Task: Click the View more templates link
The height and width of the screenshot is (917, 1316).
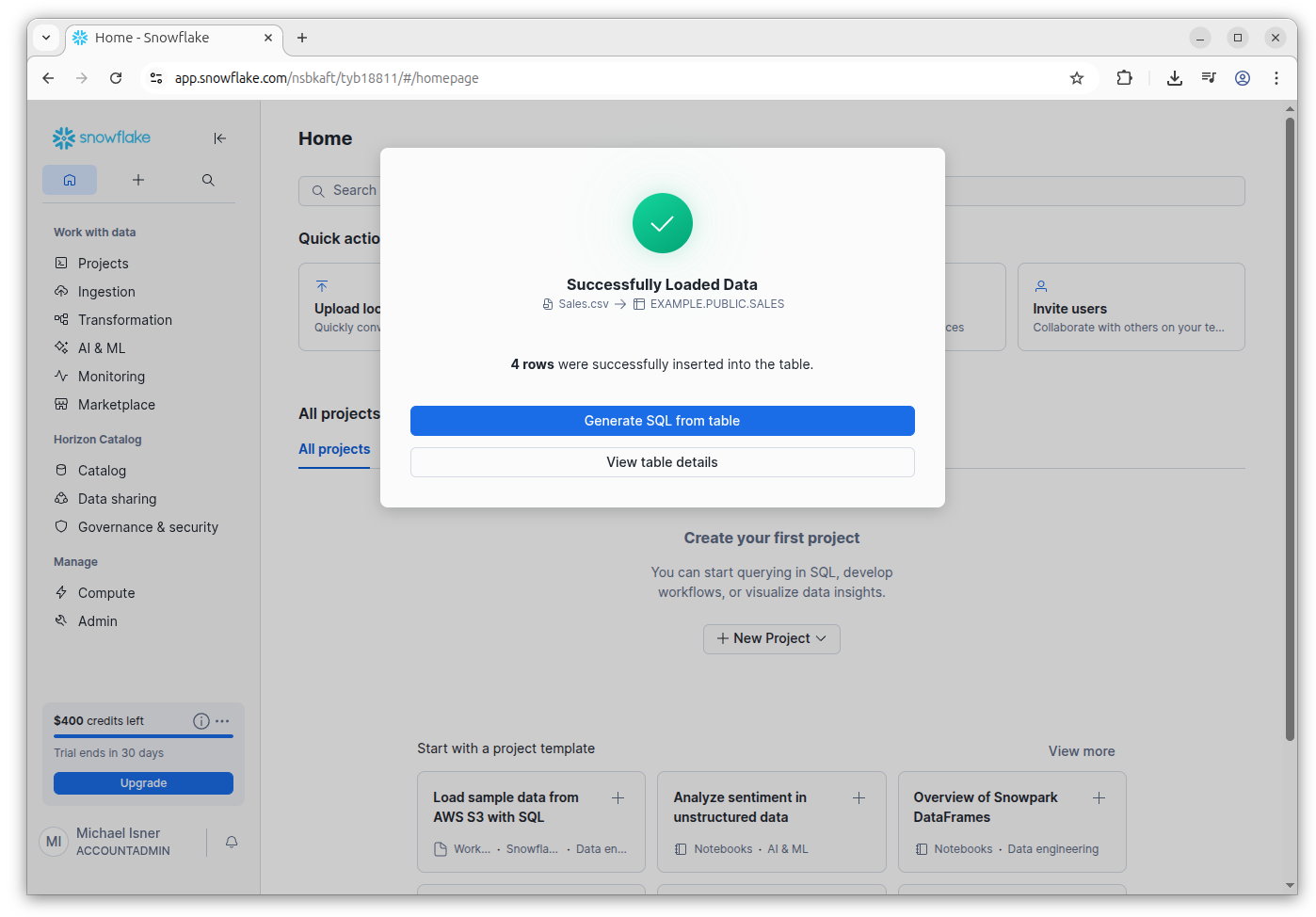Action: click(1082, 751)
